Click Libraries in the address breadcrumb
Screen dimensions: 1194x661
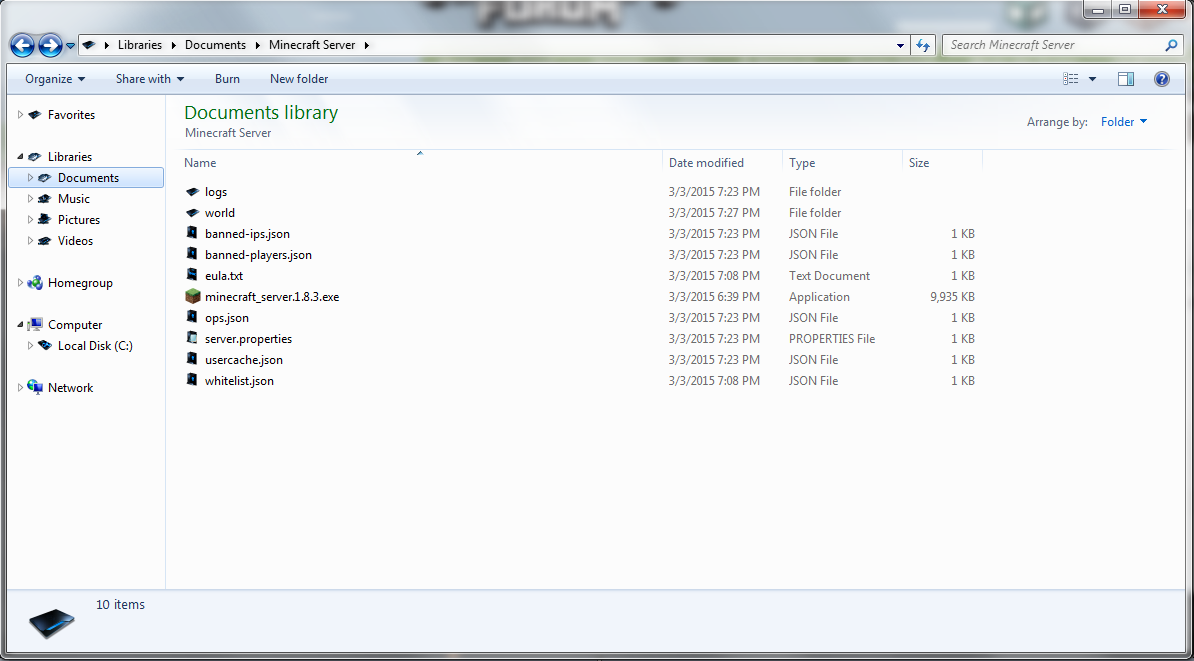click(x=140, y=45)
